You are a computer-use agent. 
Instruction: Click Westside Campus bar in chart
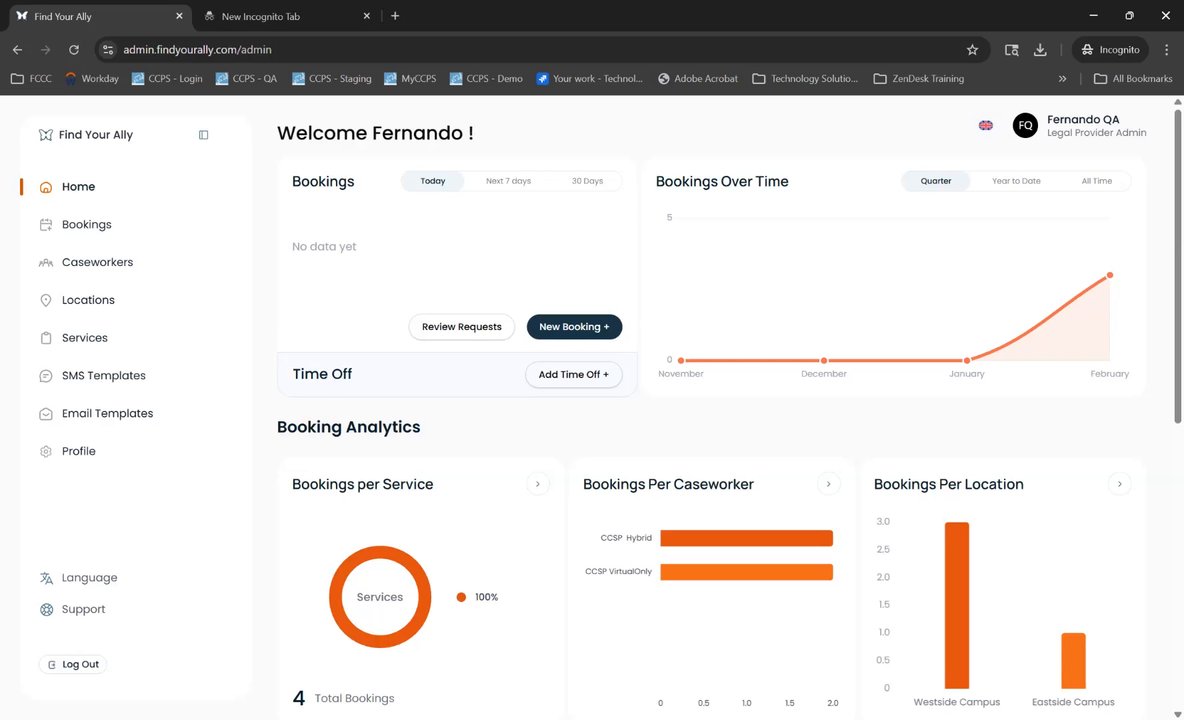(957, 605)
